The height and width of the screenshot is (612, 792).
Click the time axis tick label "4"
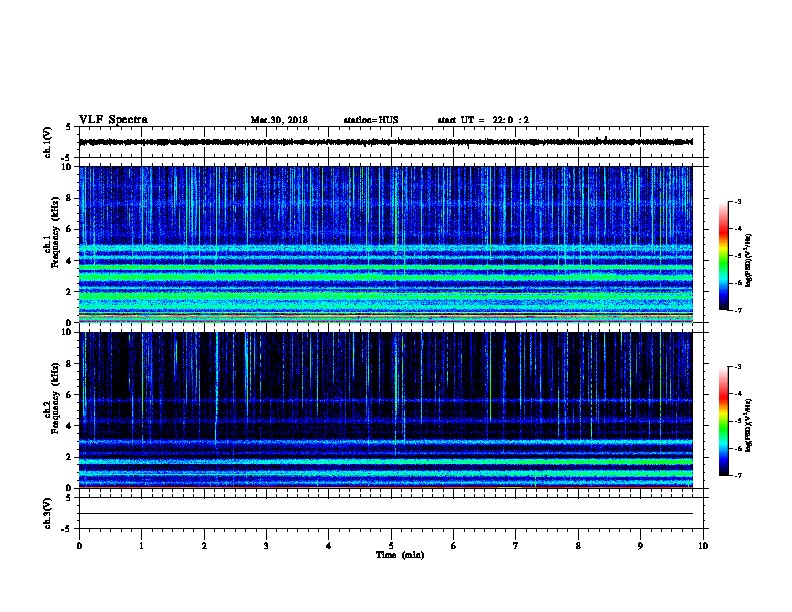329,546
